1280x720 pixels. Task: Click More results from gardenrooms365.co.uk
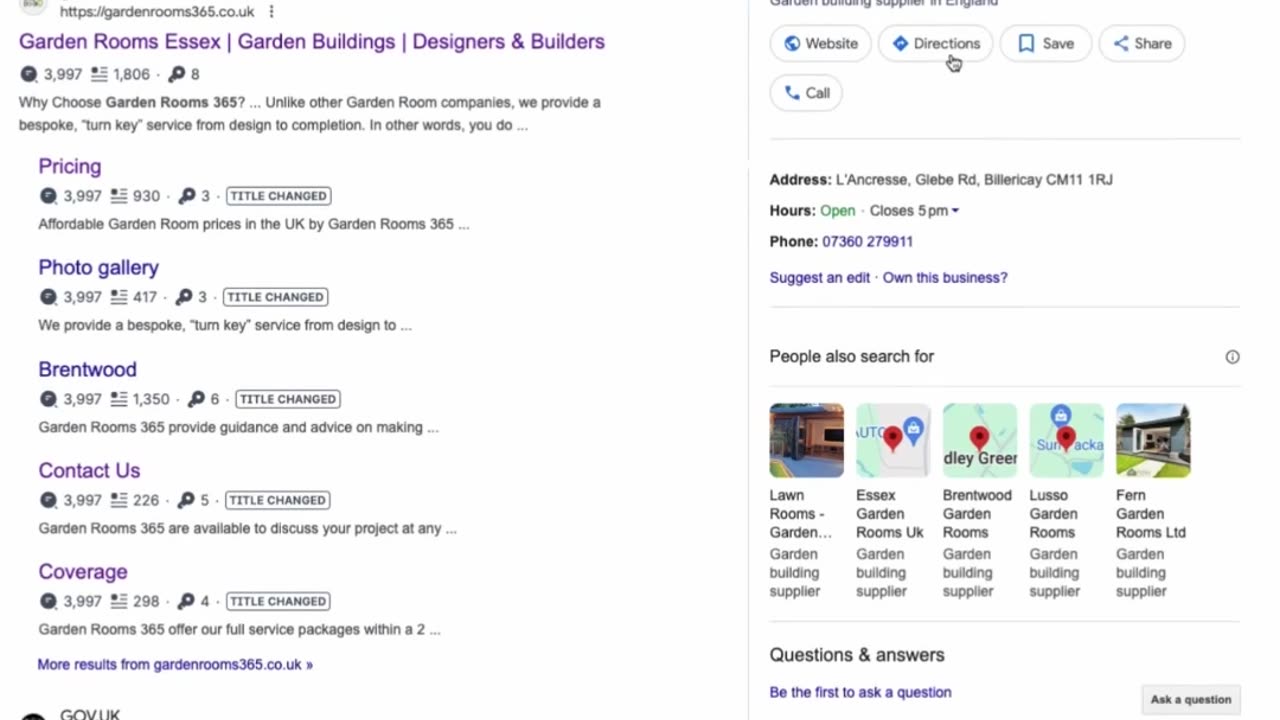tap(175, 664)
